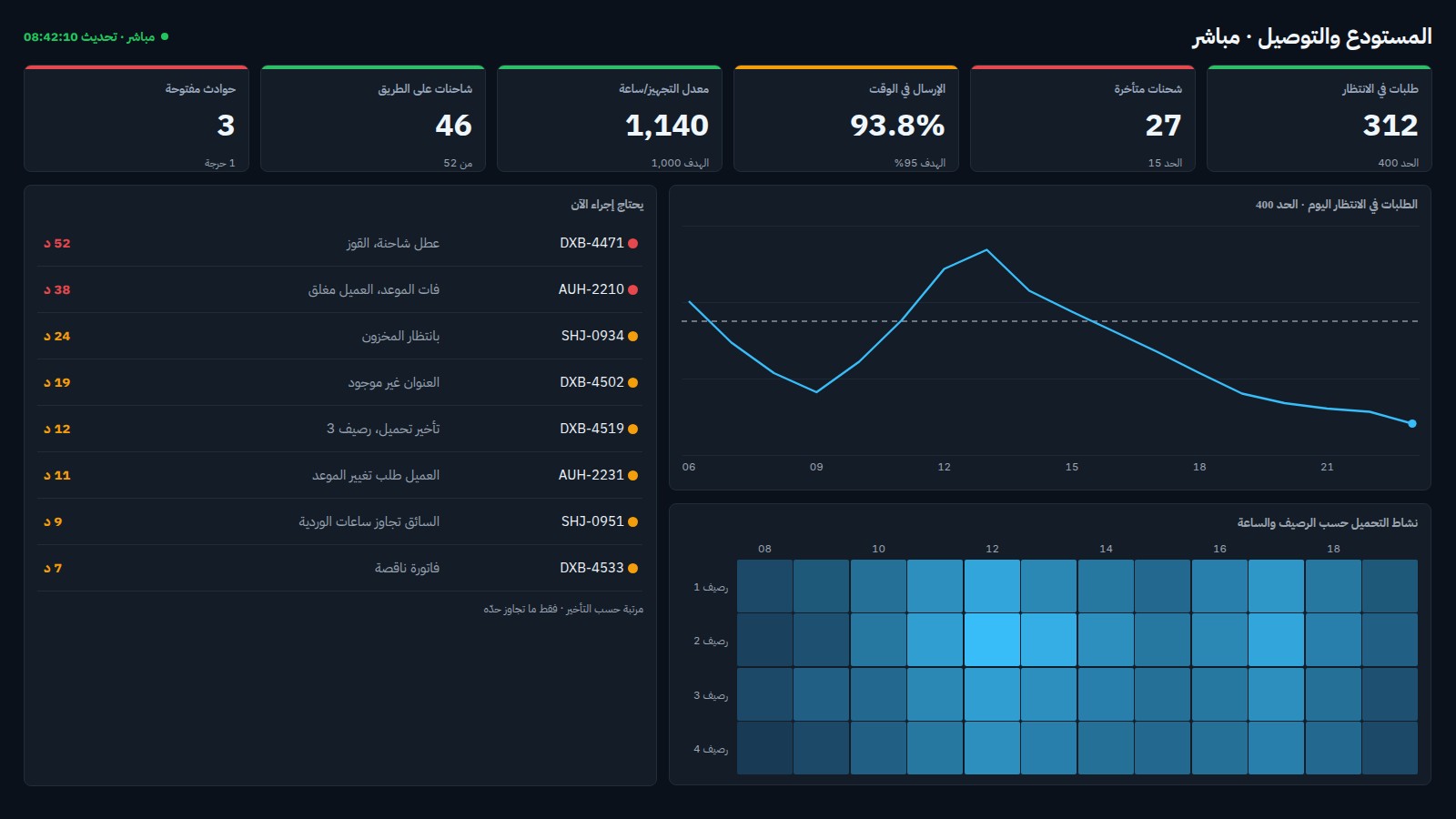Click the line chart's final data point
Viewport: 1456px width, 819px height.
1412,423
